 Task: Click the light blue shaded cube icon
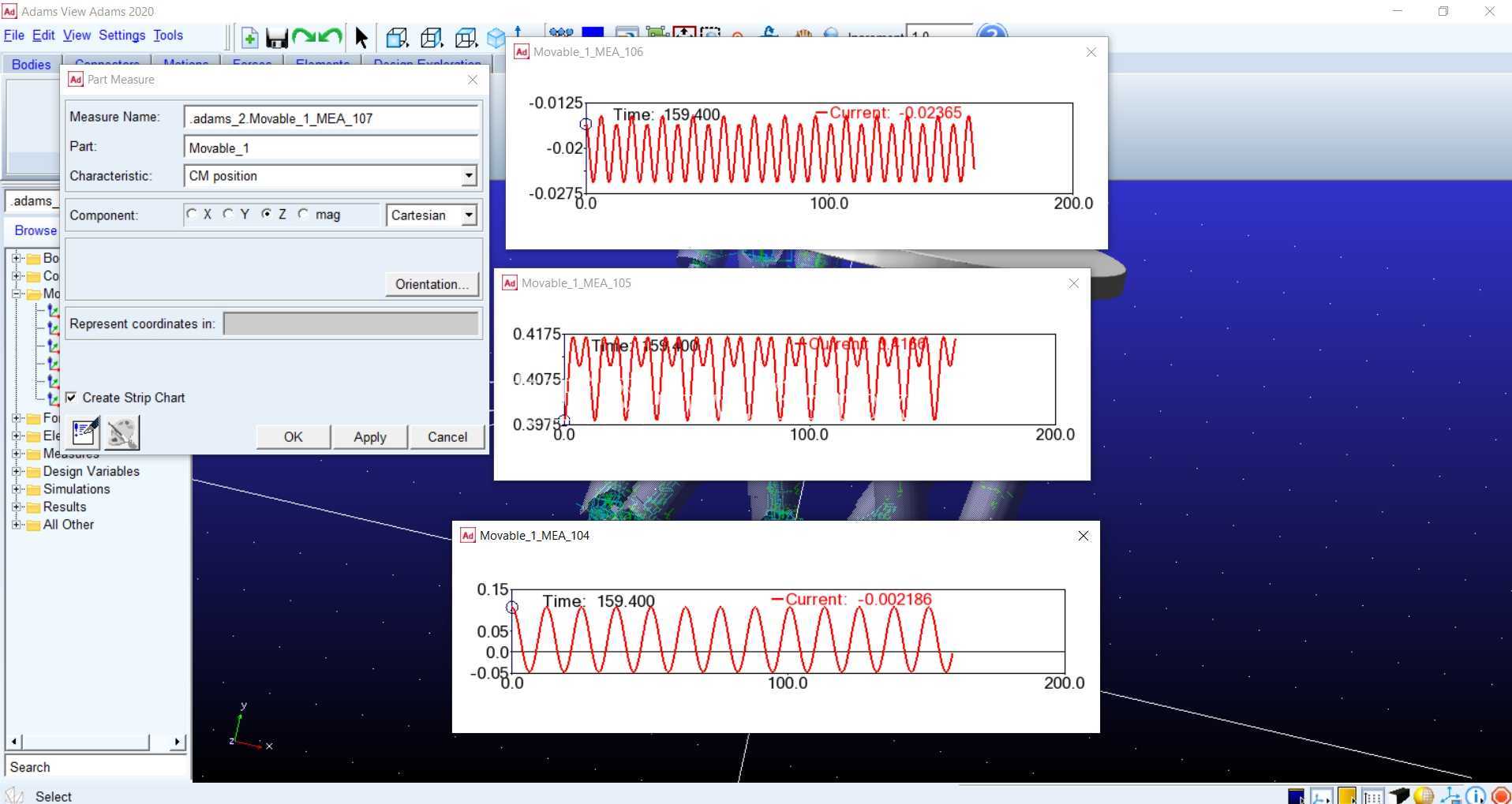pyautogui.click(x=496, y=38)
